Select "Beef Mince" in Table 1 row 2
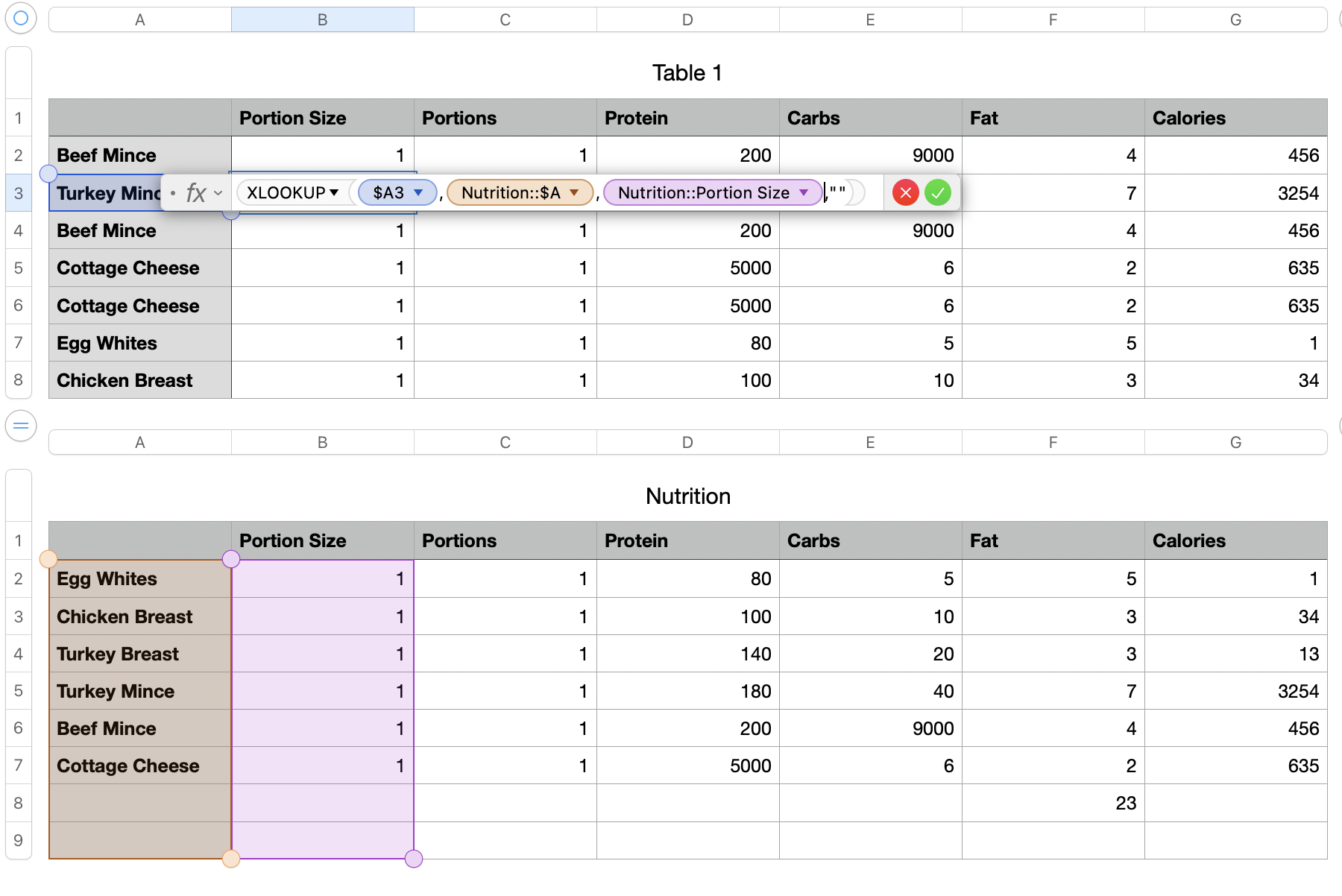Viewport: 1342px width, 896px height. point(107,155)
